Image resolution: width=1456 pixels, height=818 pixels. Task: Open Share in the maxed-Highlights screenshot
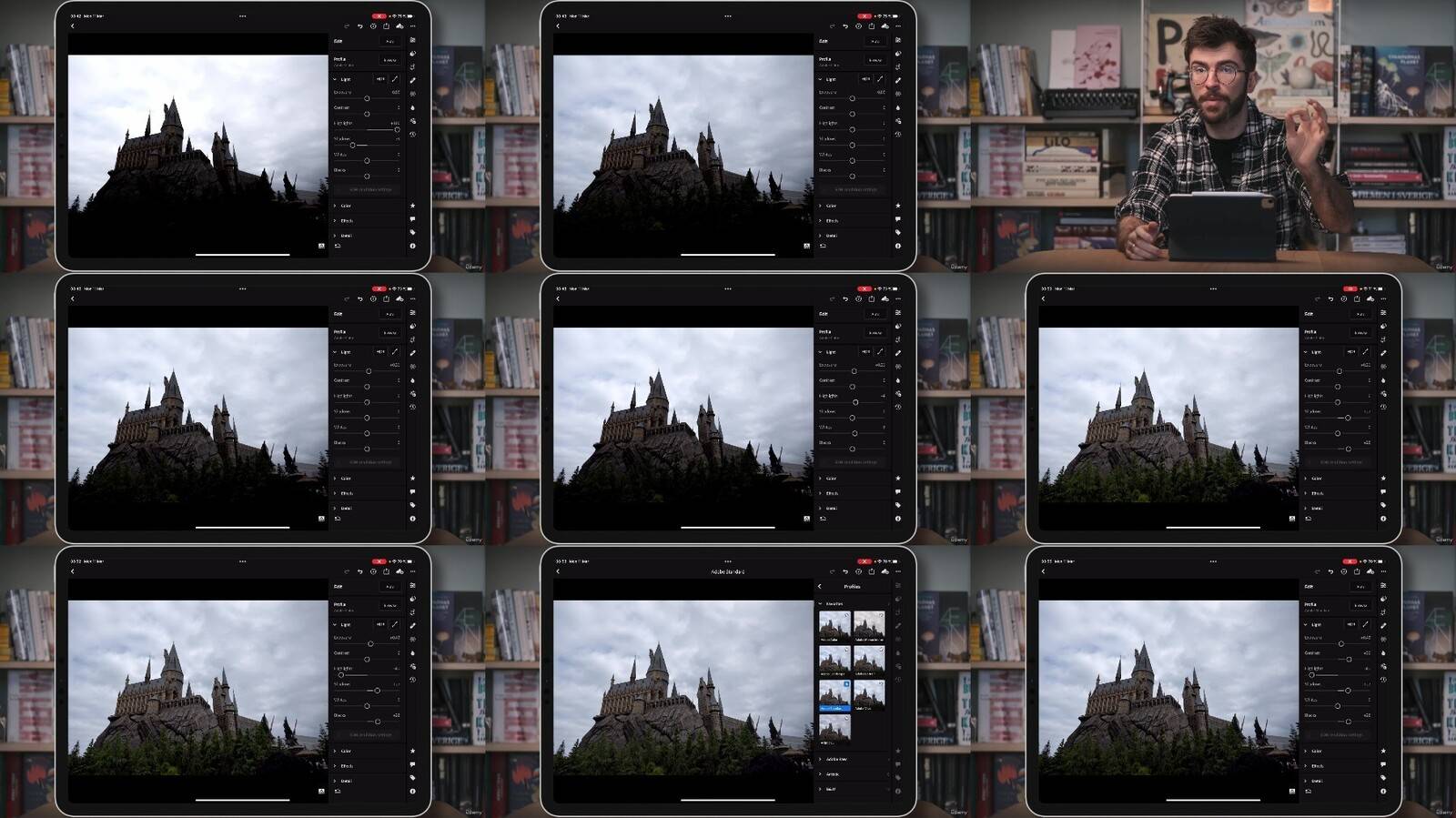[x=386, y=25]
